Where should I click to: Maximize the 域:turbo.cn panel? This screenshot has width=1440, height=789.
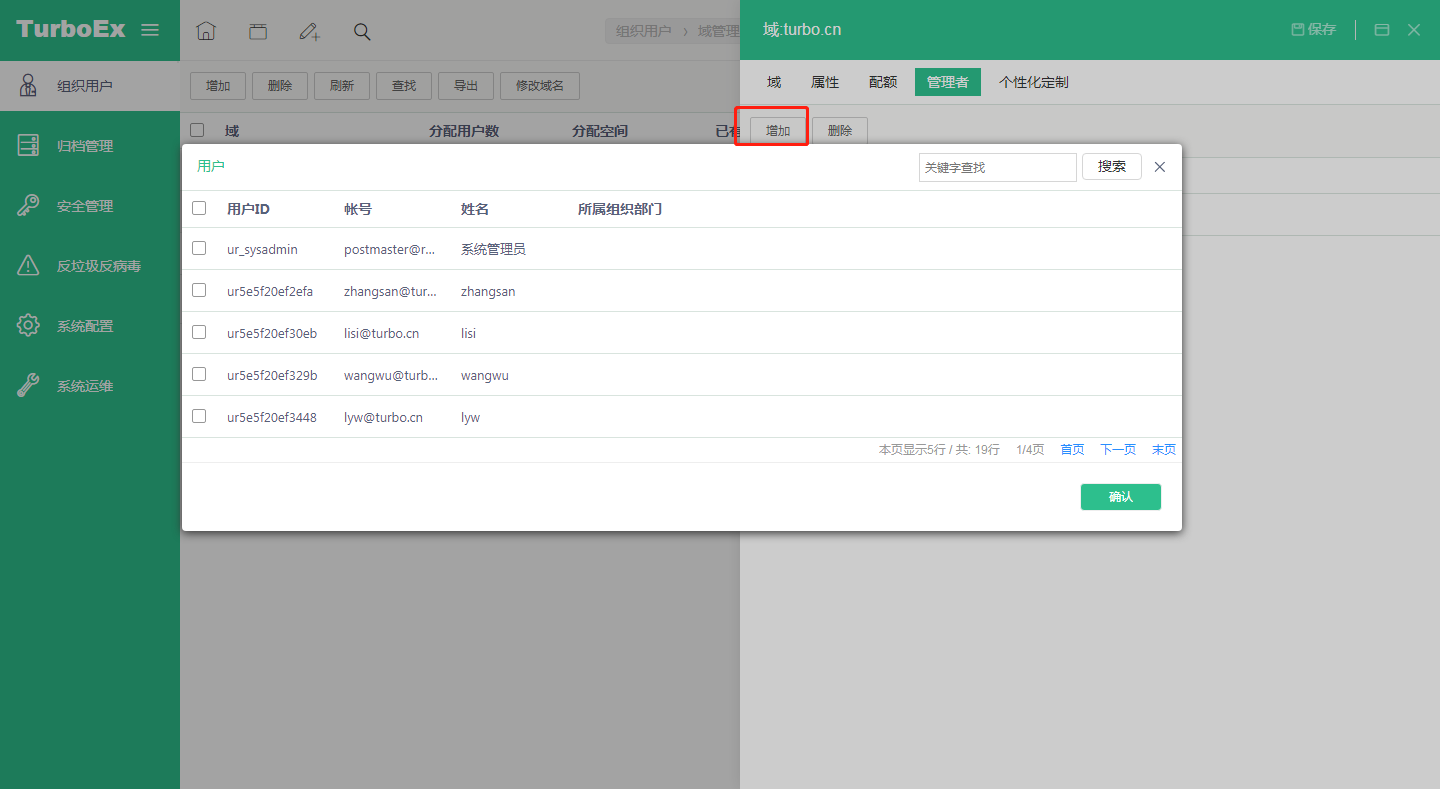(x=1382, y=30)
